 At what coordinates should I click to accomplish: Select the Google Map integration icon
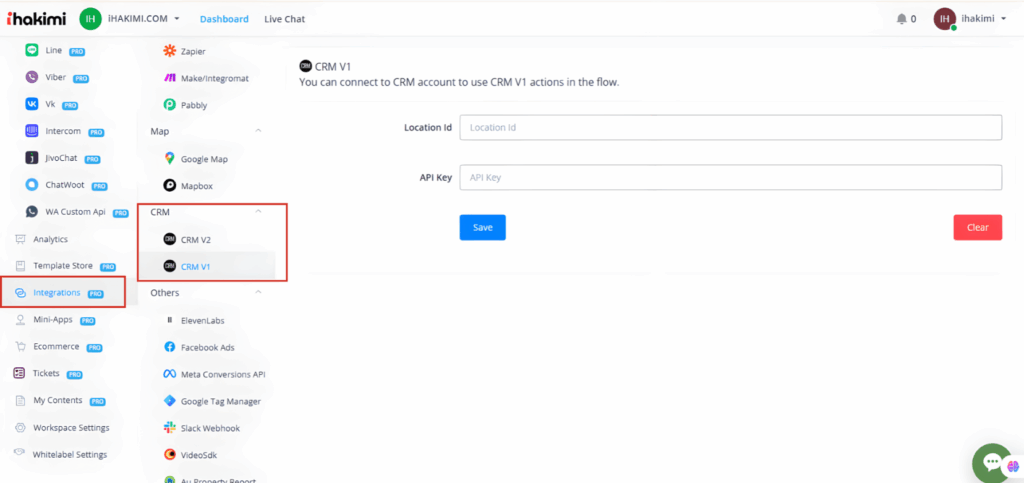pos(170,159)
